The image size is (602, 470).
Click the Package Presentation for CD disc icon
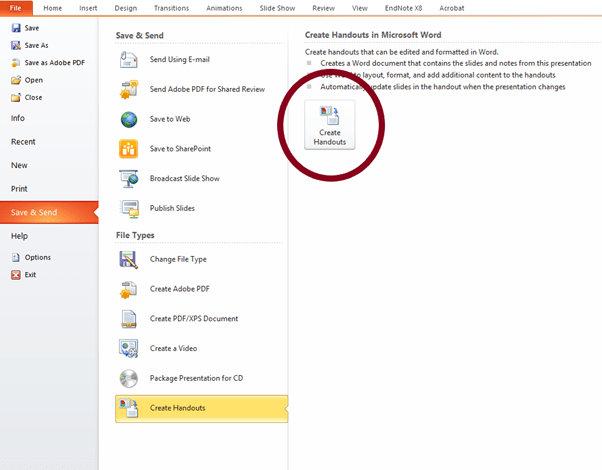coord(129,379)
